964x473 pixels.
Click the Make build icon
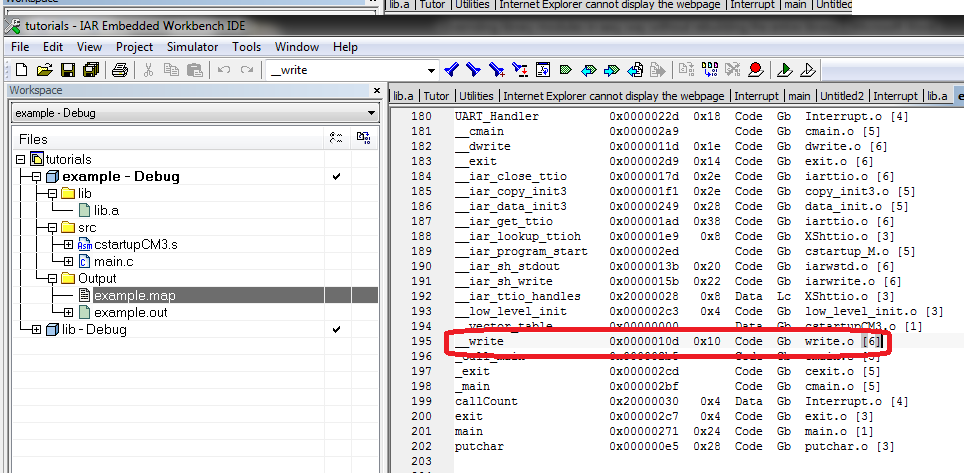point(709,70)
